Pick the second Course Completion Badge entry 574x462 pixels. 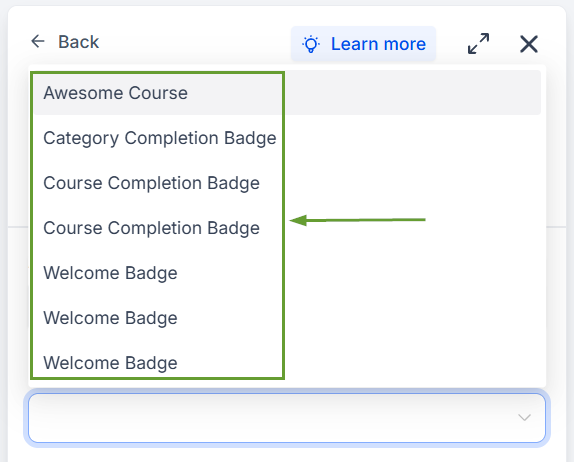(152, 228)
